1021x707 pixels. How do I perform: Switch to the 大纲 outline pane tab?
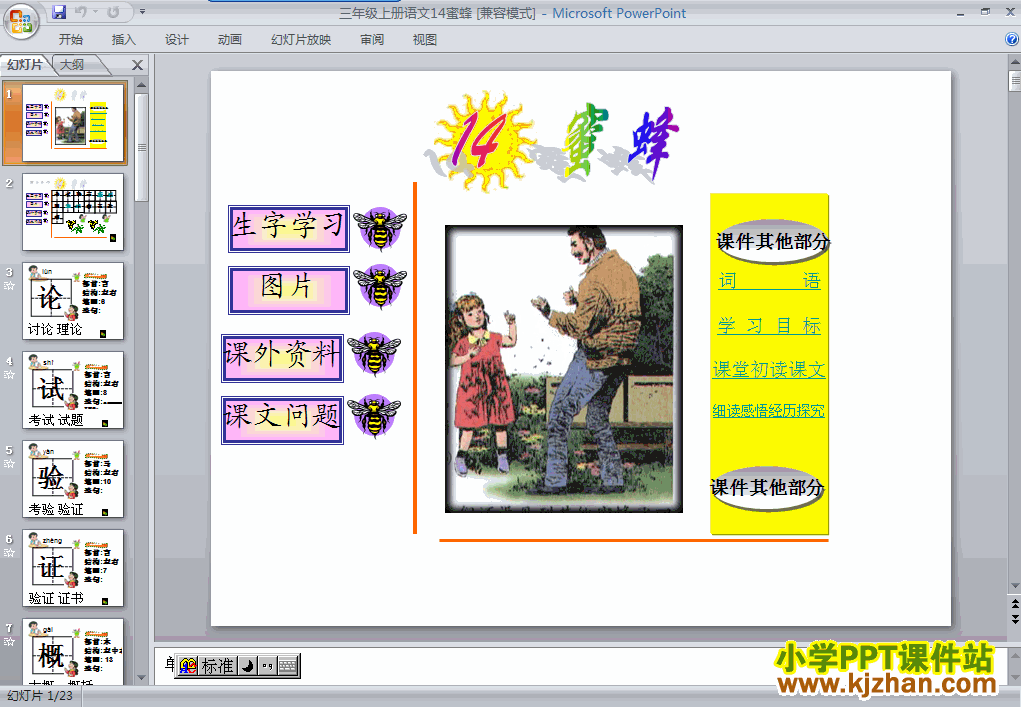(x=72, y=64)
